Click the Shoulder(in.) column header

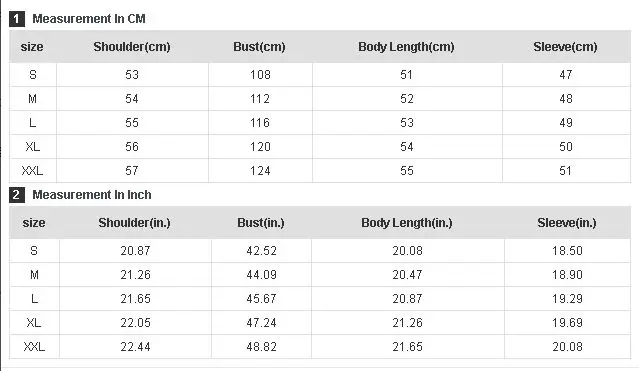[x=134, y=223]
